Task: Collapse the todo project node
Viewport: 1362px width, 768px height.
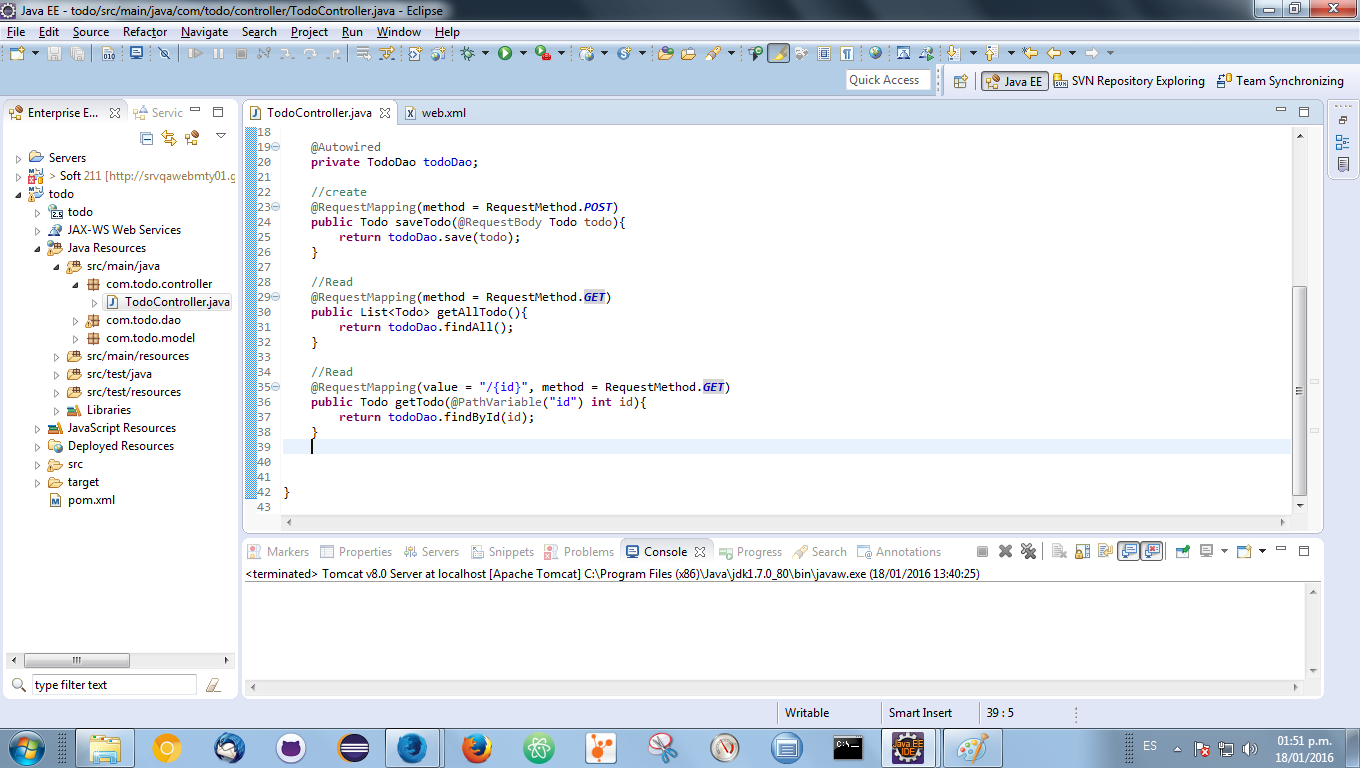Action: (x=18, y=194)
